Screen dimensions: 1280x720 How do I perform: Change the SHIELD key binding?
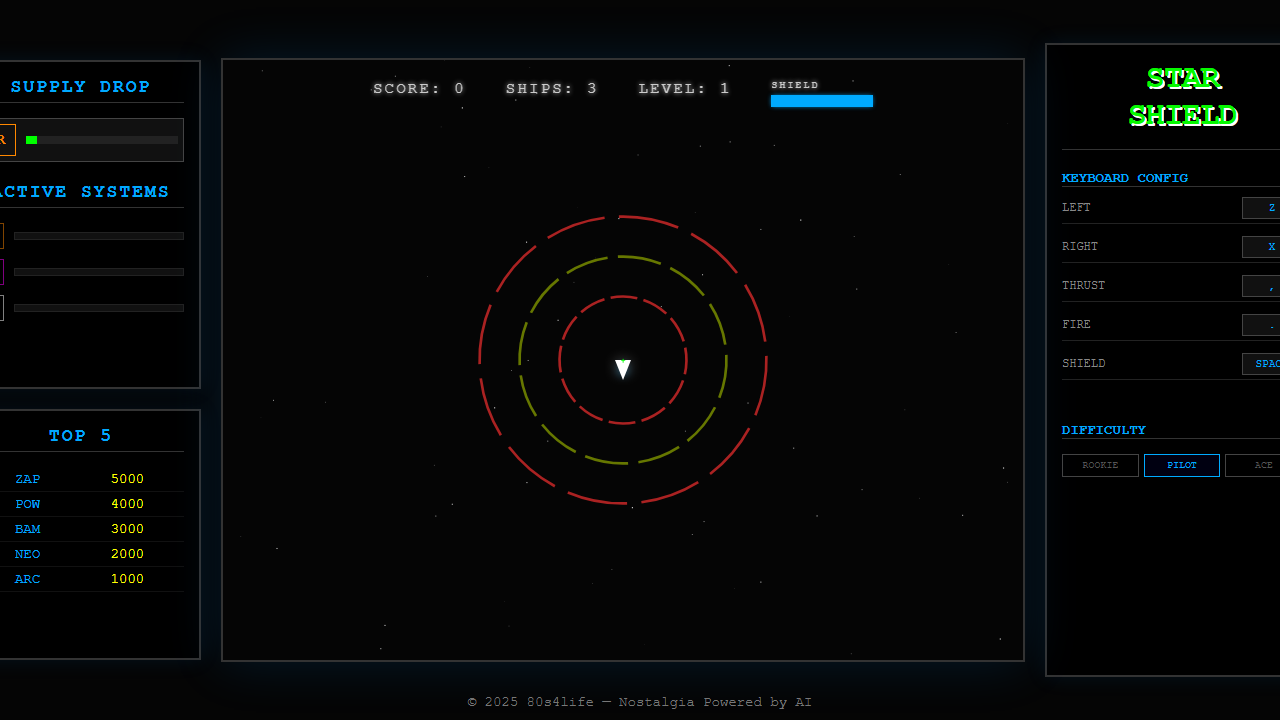(x=1261, y=364)
